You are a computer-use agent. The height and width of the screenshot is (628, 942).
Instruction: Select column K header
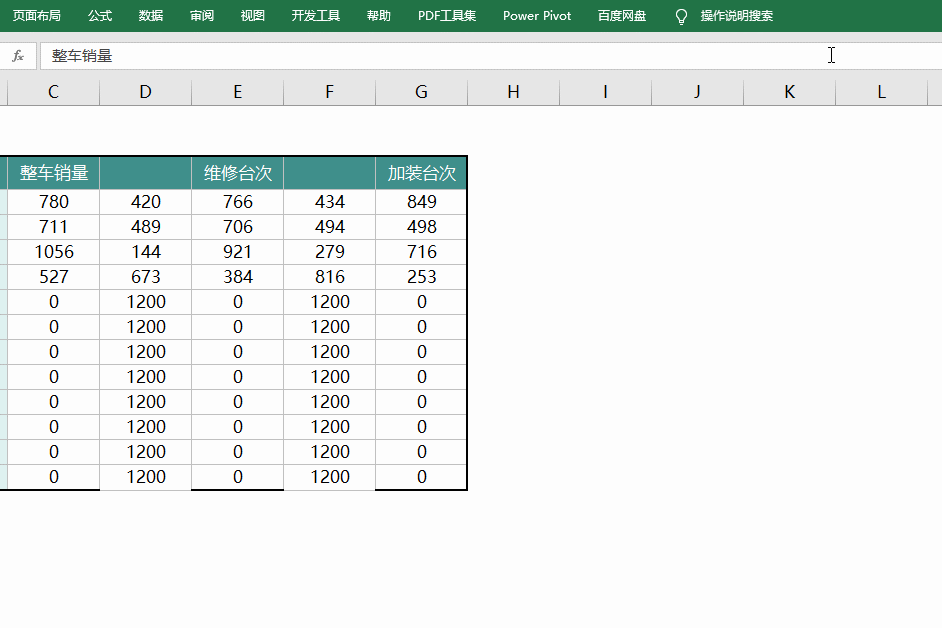pyautogui.click(x=789, y=92)
